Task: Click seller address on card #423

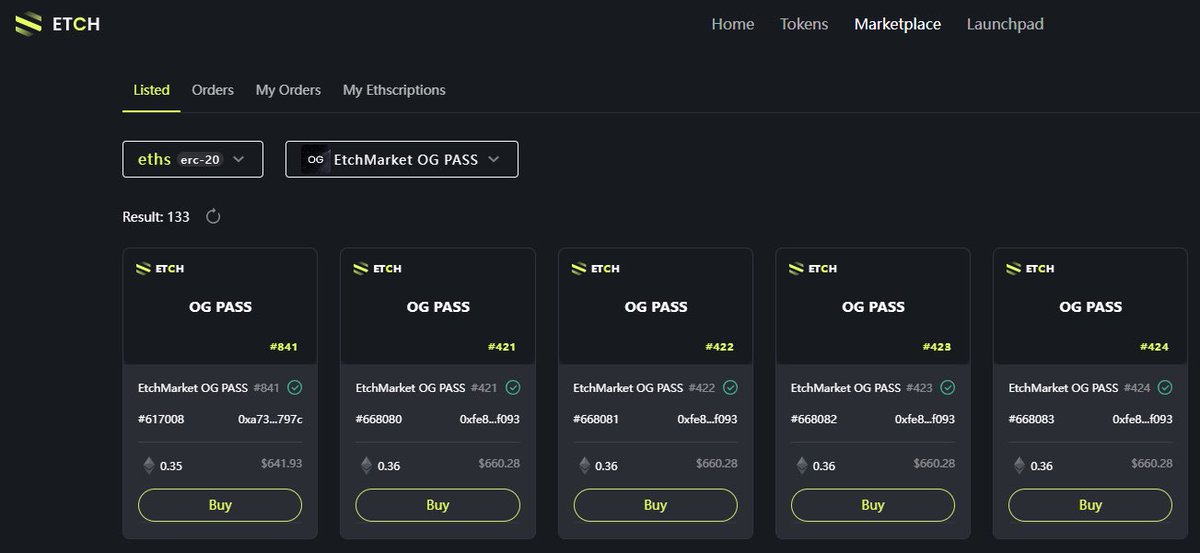Action: (x=925, y=419)
